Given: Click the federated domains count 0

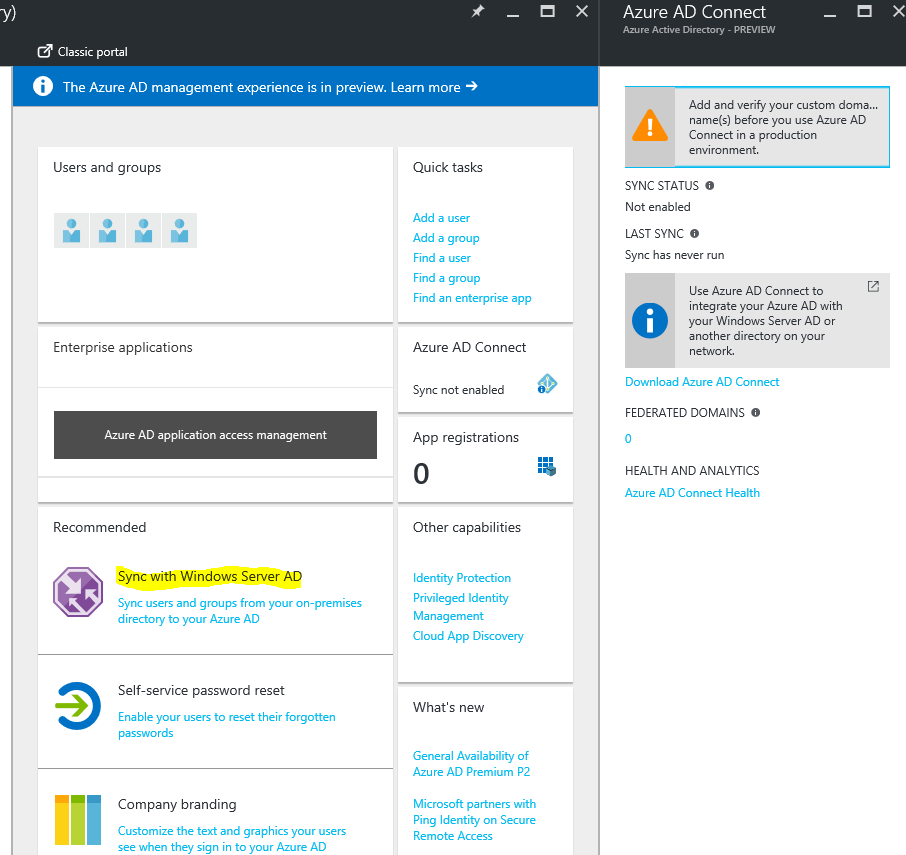Looking at the screenshot, I should tap(628, 438).
